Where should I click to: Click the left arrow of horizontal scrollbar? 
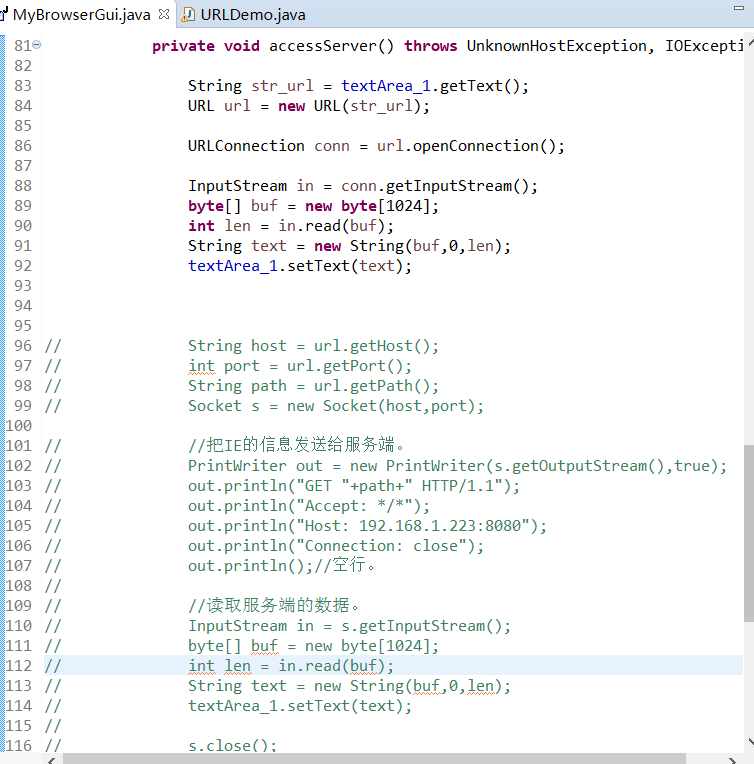point(52,759)
